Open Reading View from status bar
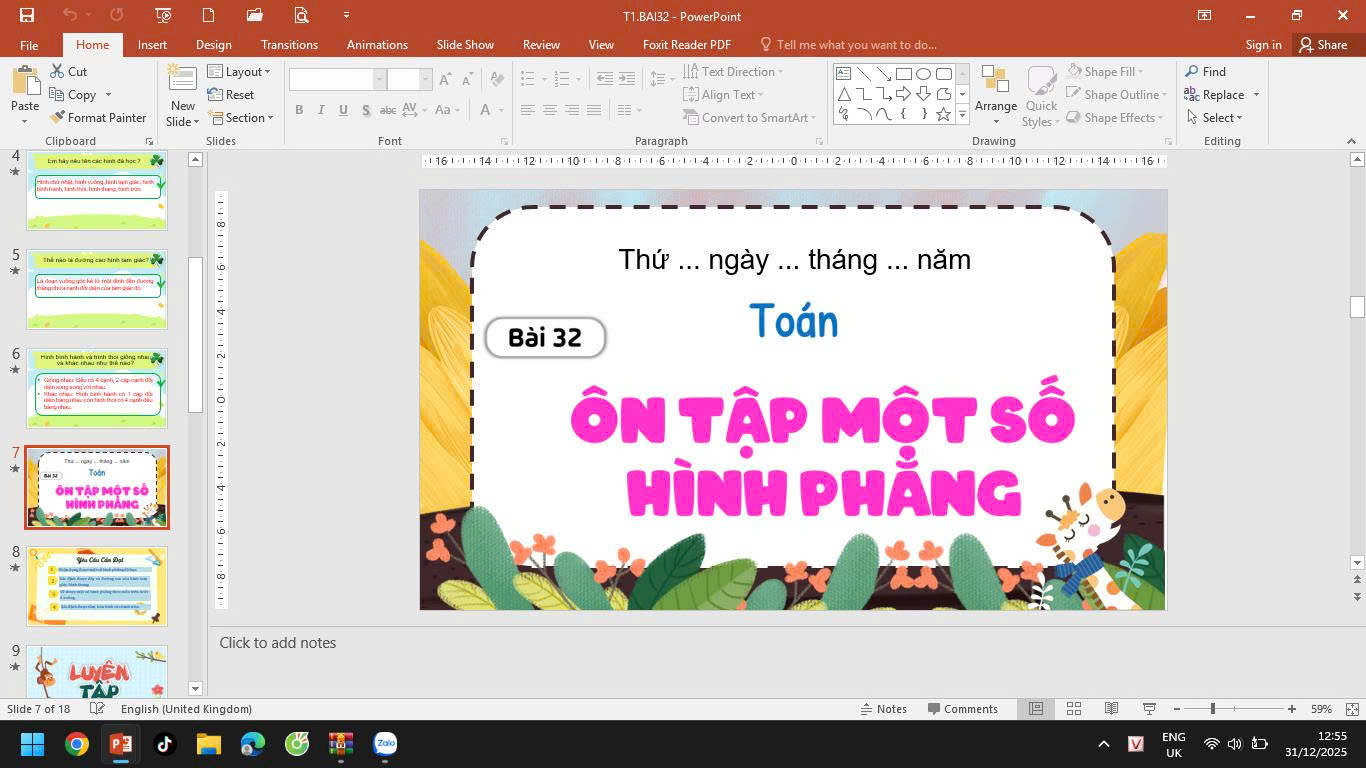The width and height of the screenshot is (1366, 768). point(1111,709)
